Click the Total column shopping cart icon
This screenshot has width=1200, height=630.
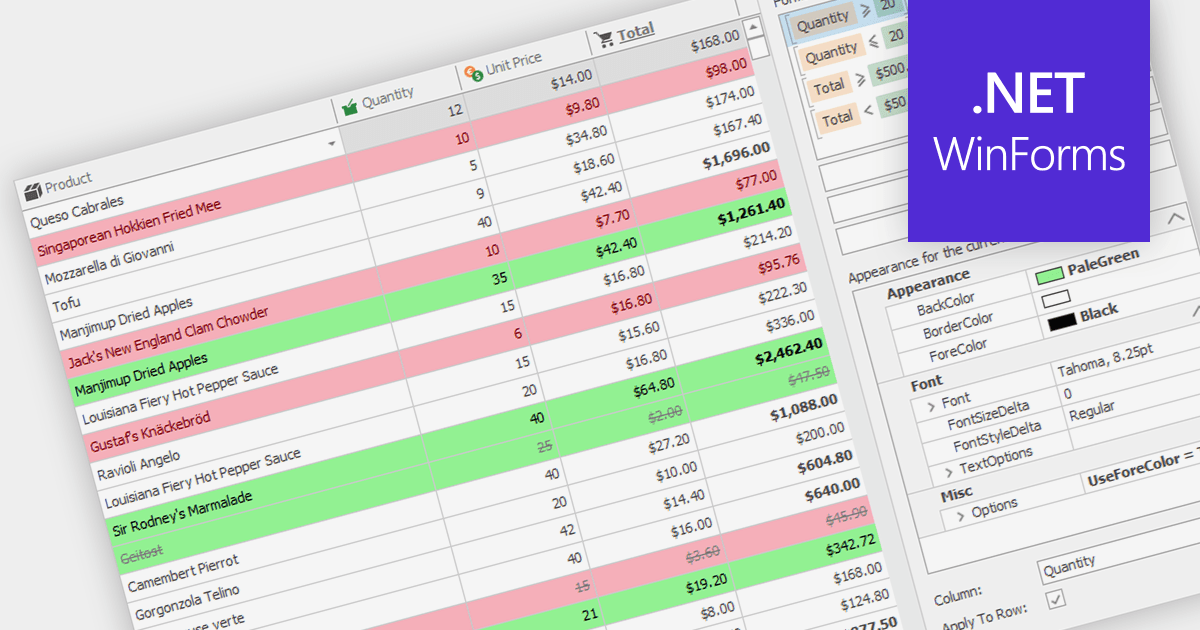click(x=604, y=39)
